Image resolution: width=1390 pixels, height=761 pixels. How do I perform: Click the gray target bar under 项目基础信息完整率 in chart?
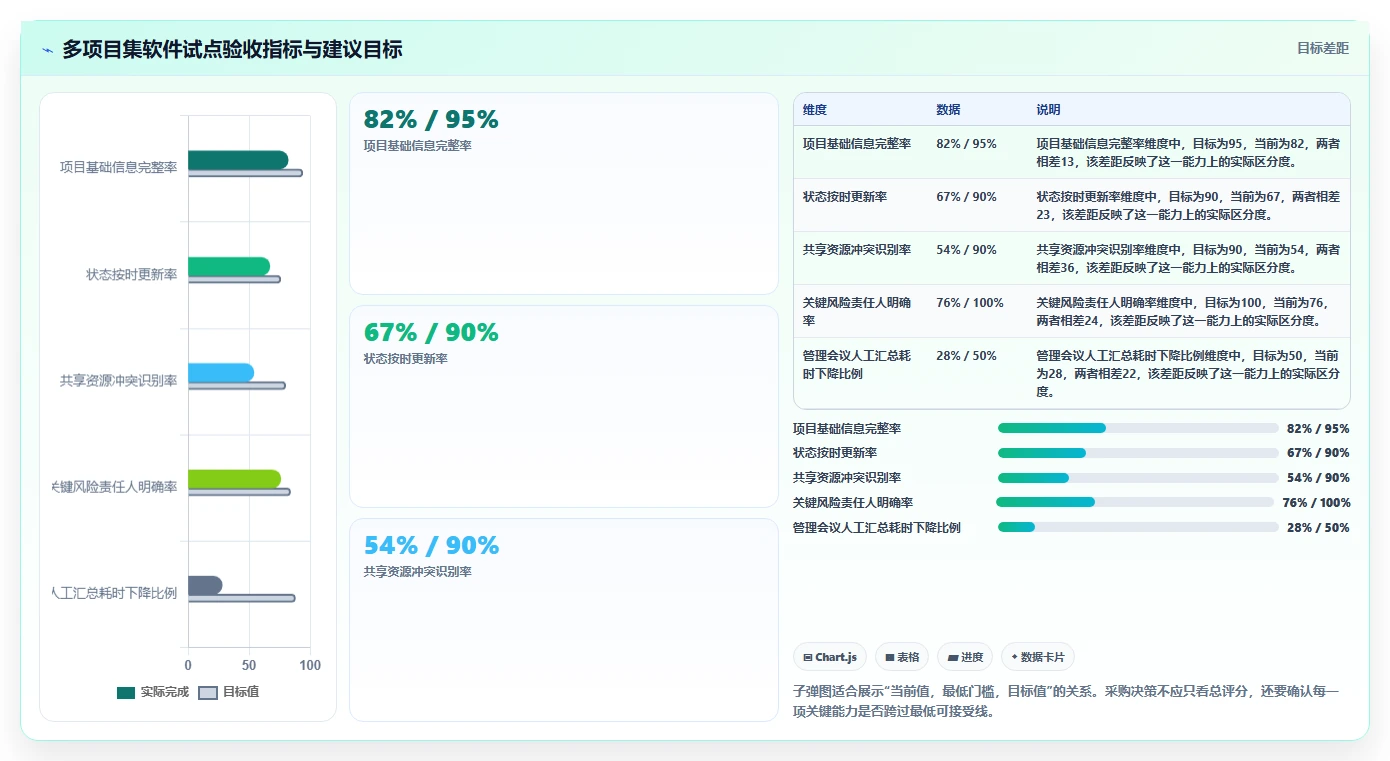point(245,173)
